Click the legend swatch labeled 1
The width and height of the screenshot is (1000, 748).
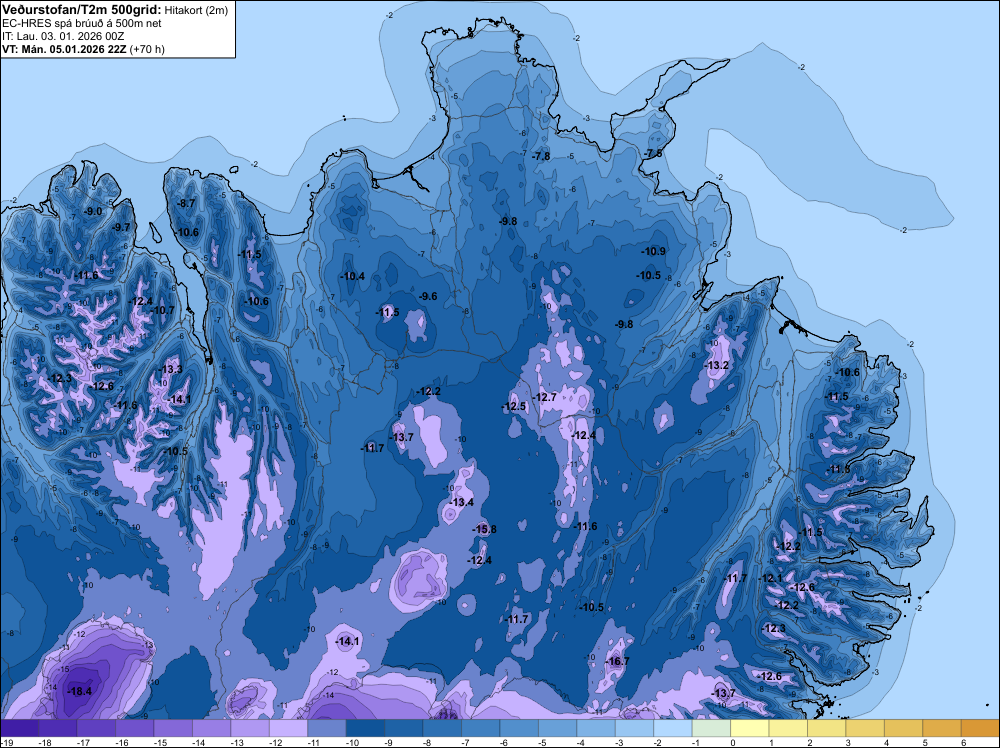(x=788, y=728)
